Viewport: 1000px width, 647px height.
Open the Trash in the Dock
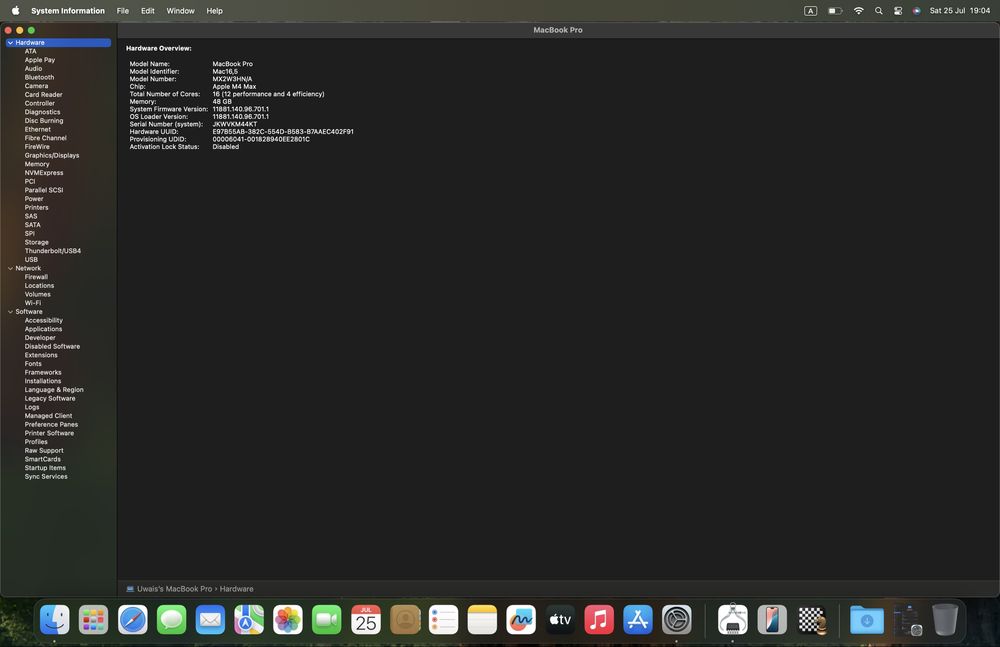[x=945, y=620]
